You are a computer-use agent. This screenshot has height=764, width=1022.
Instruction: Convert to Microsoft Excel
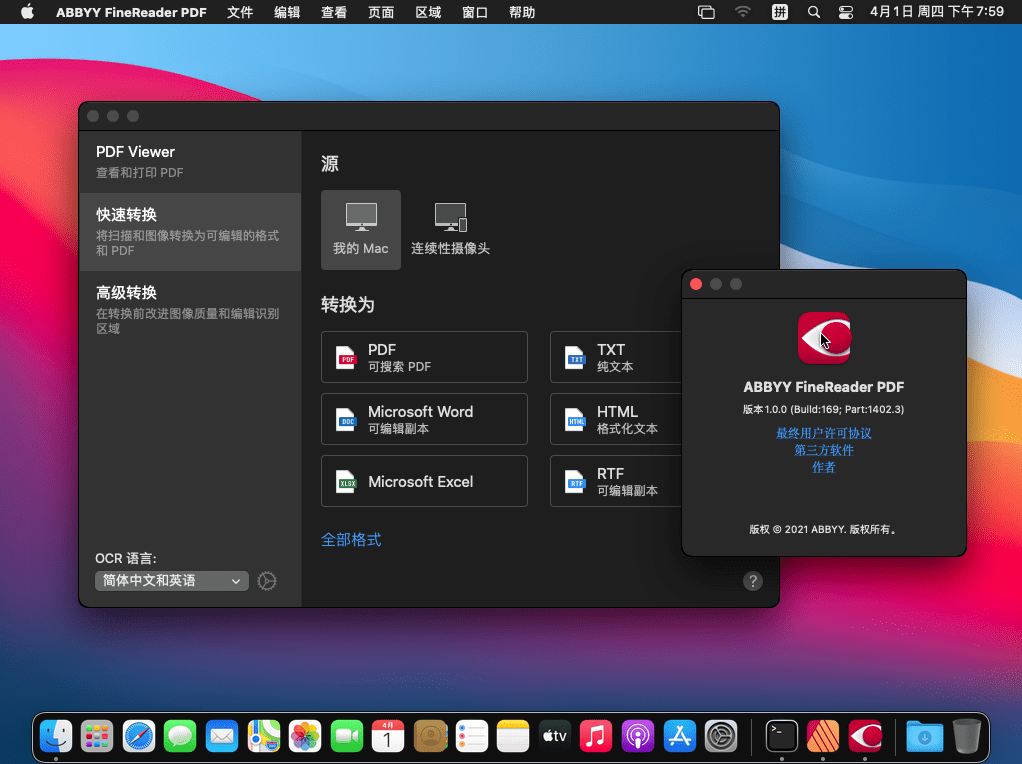click(x=424, y=481)
